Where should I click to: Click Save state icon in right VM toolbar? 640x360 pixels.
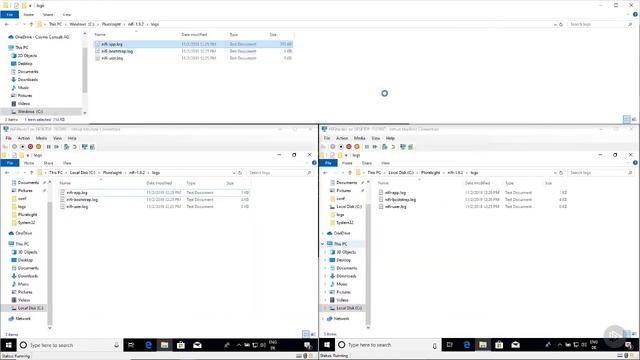[357, 147]
